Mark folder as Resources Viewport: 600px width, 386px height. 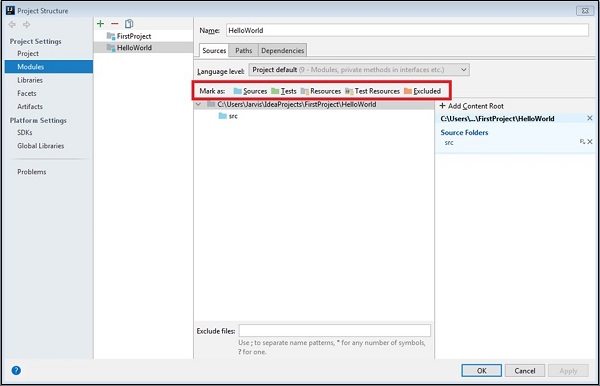[321, 91]
